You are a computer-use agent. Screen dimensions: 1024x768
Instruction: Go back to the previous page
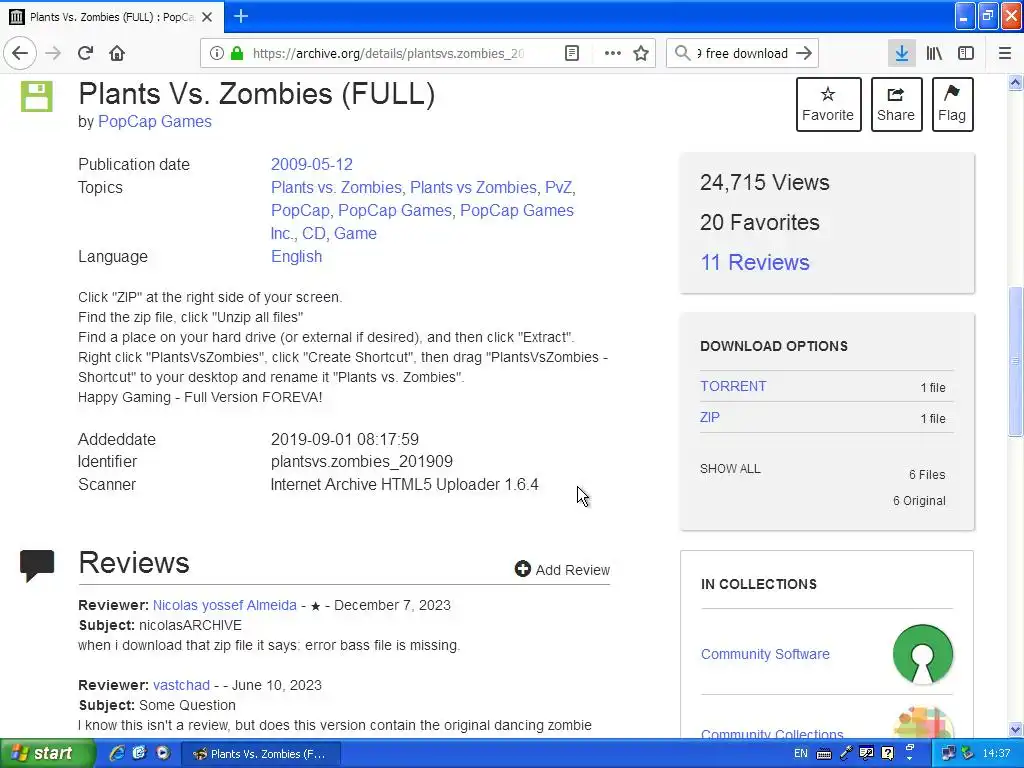point(20,53)
